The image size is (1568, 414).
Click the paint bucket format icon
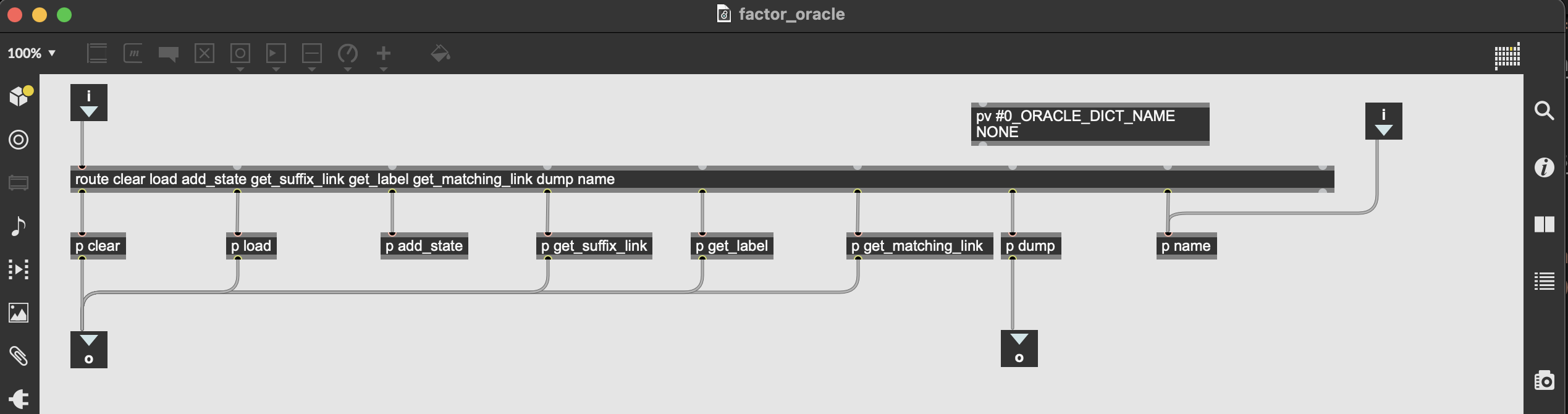point(440,54)
